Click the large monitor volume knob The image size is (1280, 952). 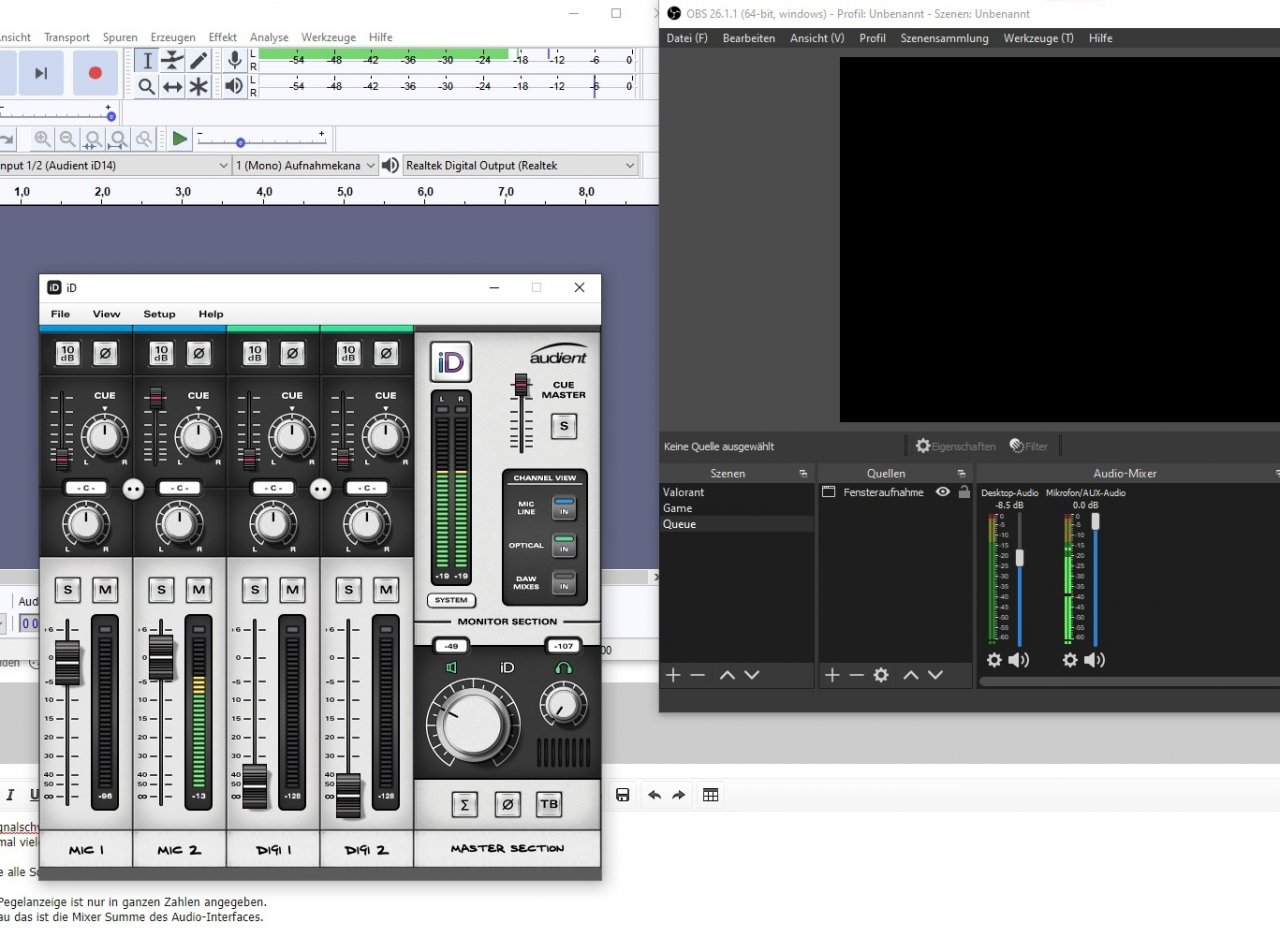coord(474,723)
